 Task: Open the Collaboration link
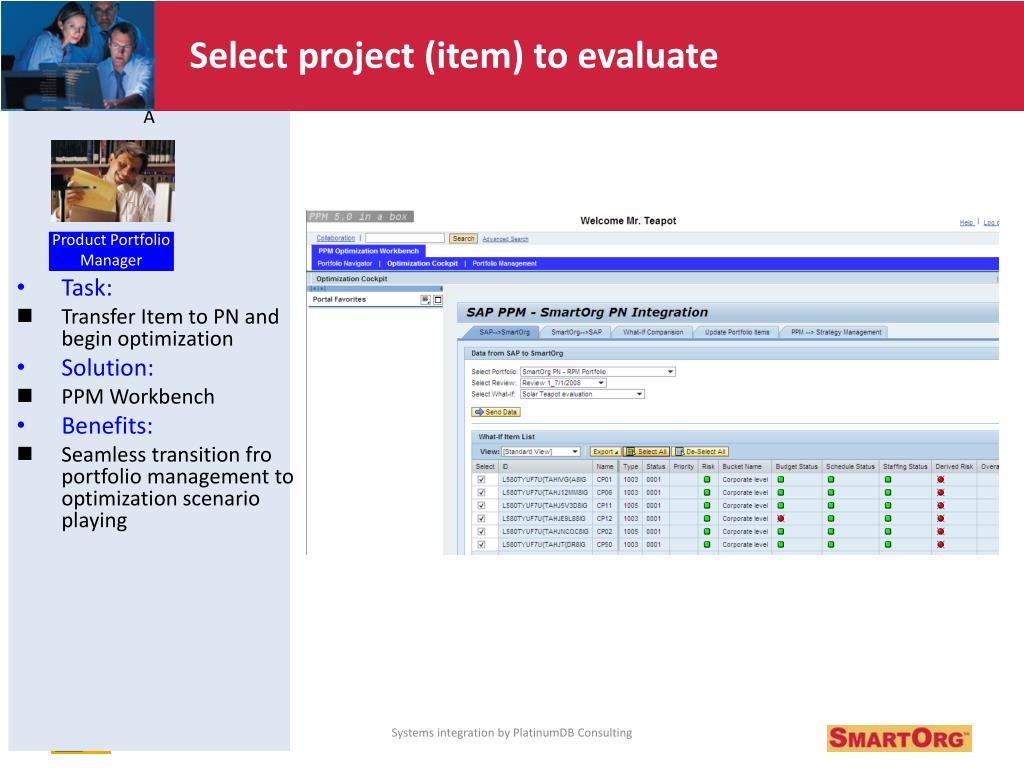[x=336, y=238]
